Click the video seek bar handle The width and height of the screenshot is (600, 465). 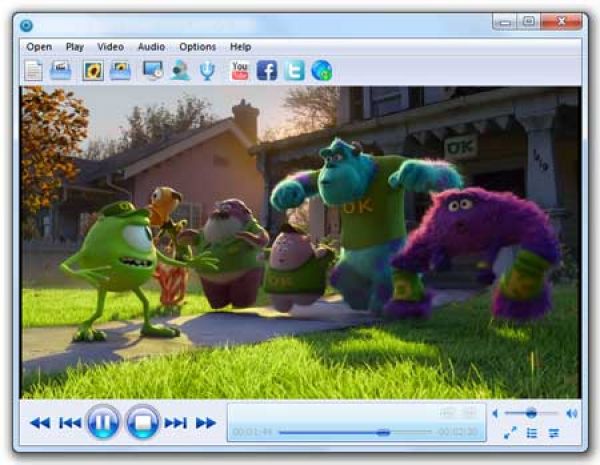point(383,432)
